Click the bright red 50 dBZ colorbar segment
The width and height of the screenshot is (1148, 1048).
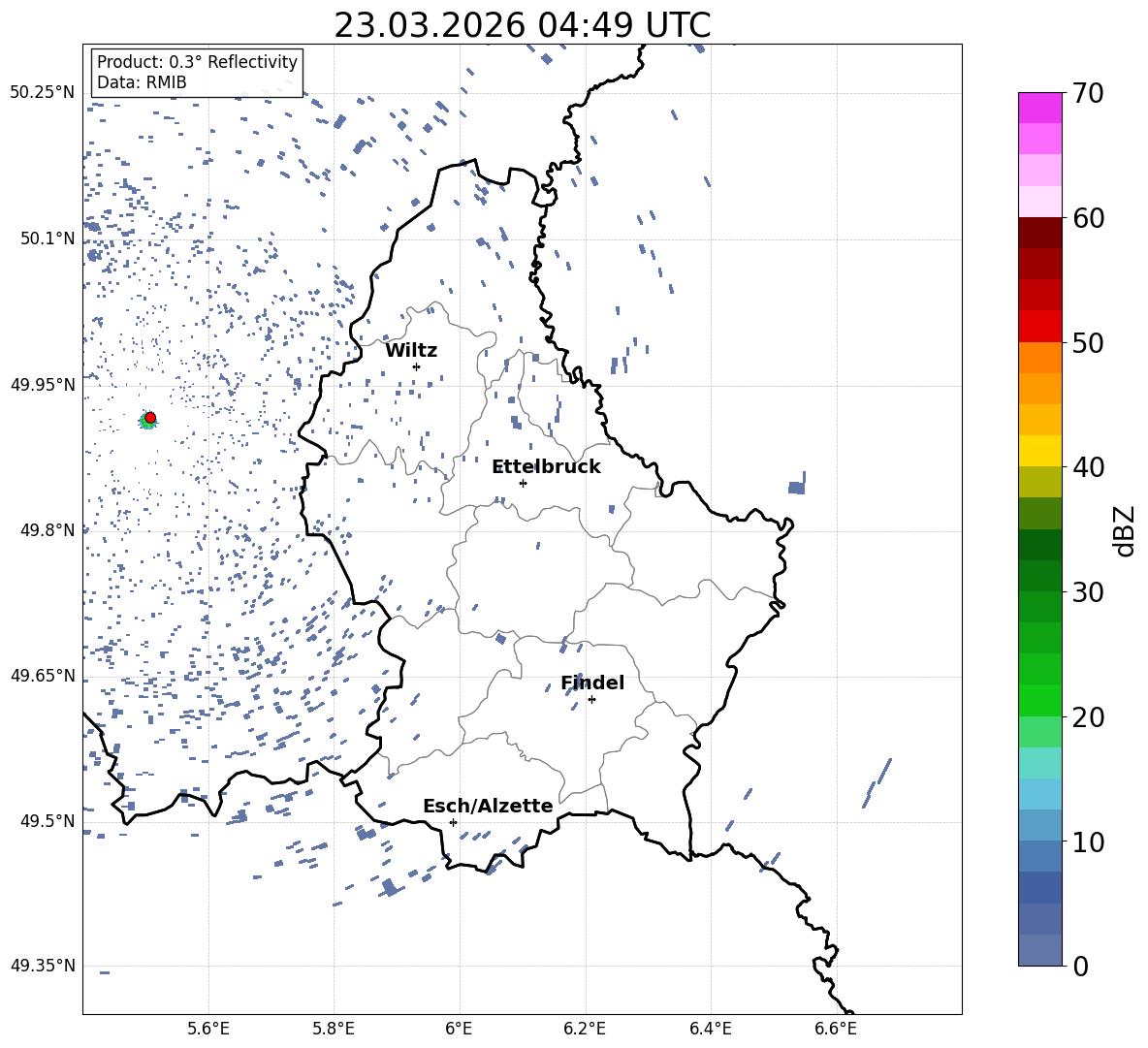(1039, 327)
